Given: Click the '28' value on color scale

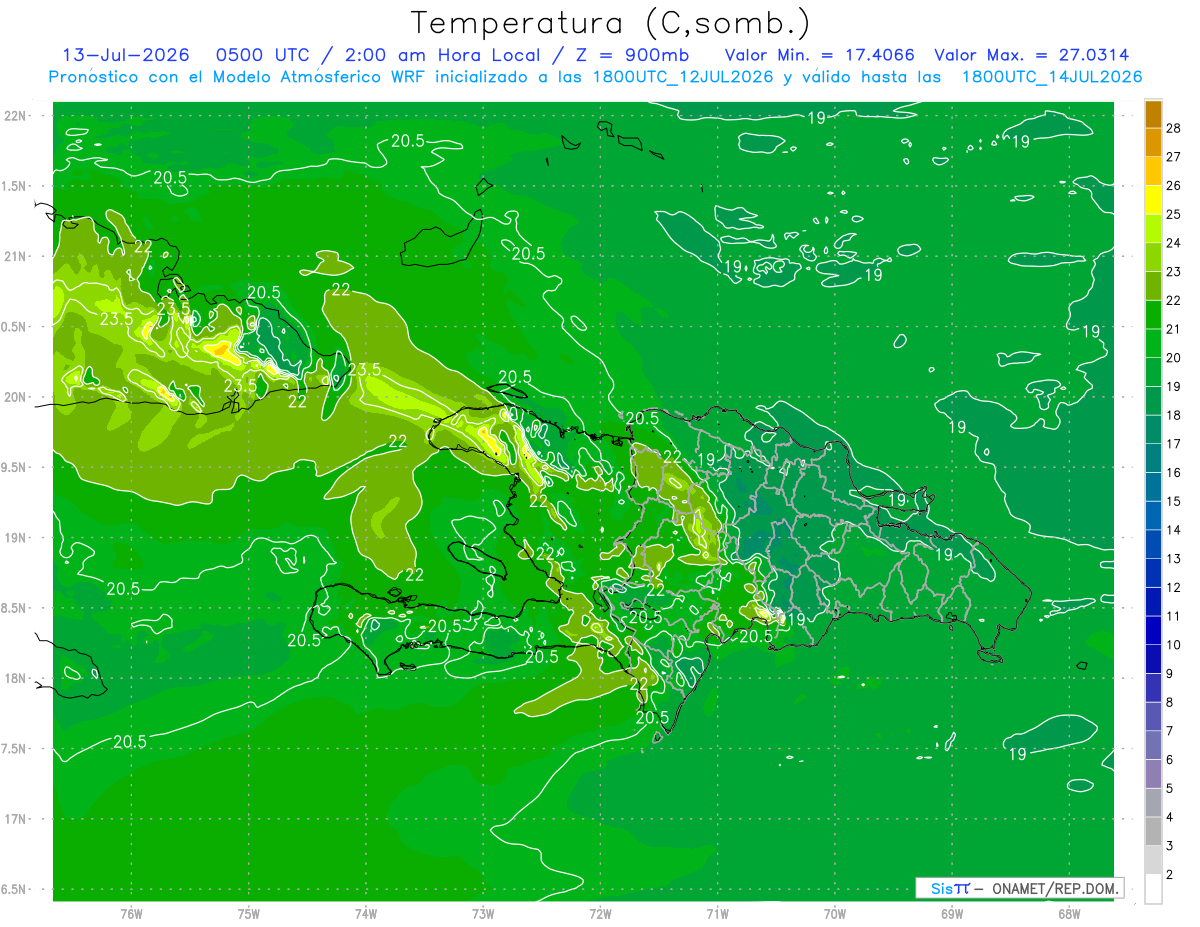Looking at the screenshot, I should pos(1174,128).
